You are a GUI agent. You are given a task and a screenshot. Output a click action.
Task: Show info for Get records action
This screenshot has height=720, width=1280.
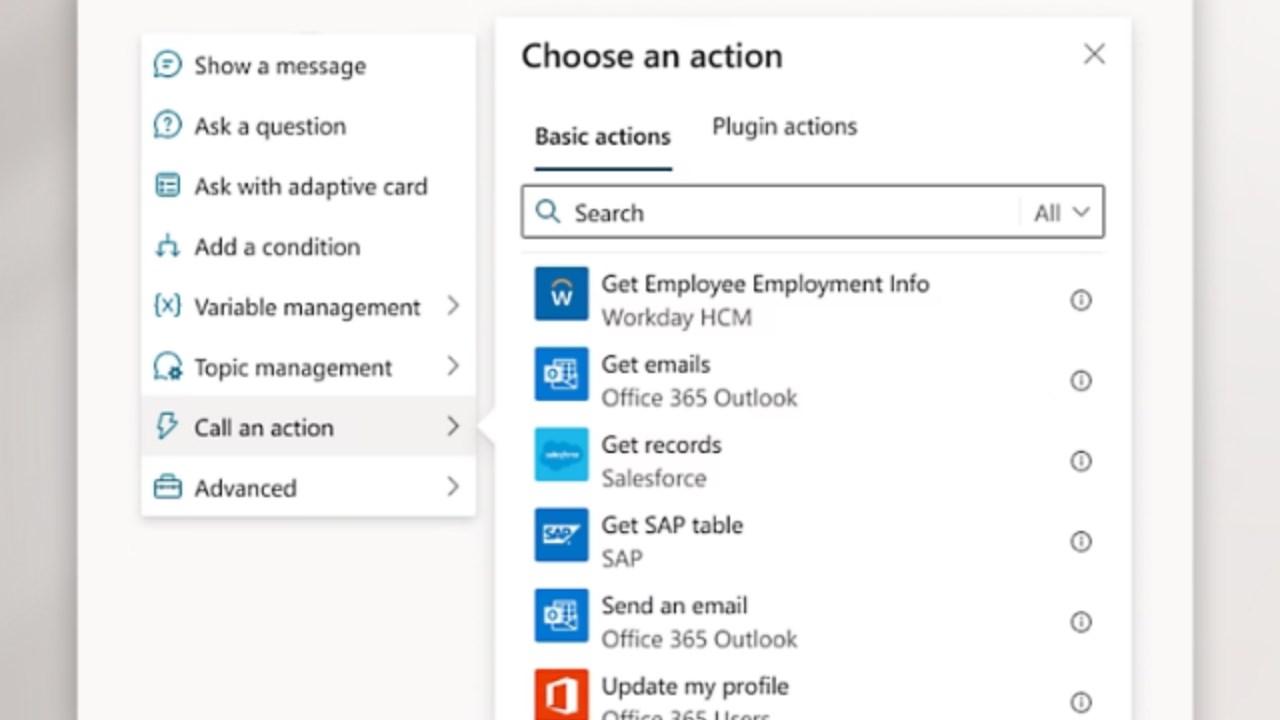[1081, 461]
